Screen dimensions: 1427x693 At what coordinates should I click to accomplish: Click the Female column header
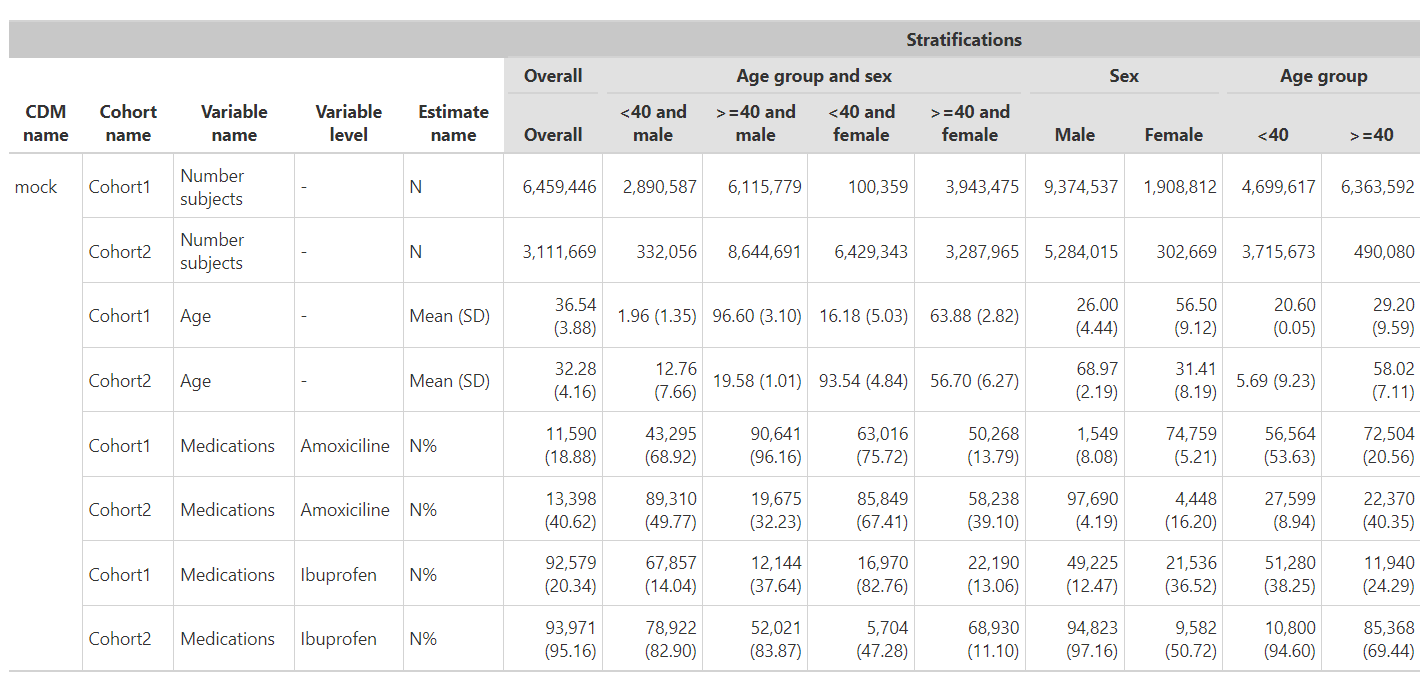pyautogui.click(x=1173, y=135)
